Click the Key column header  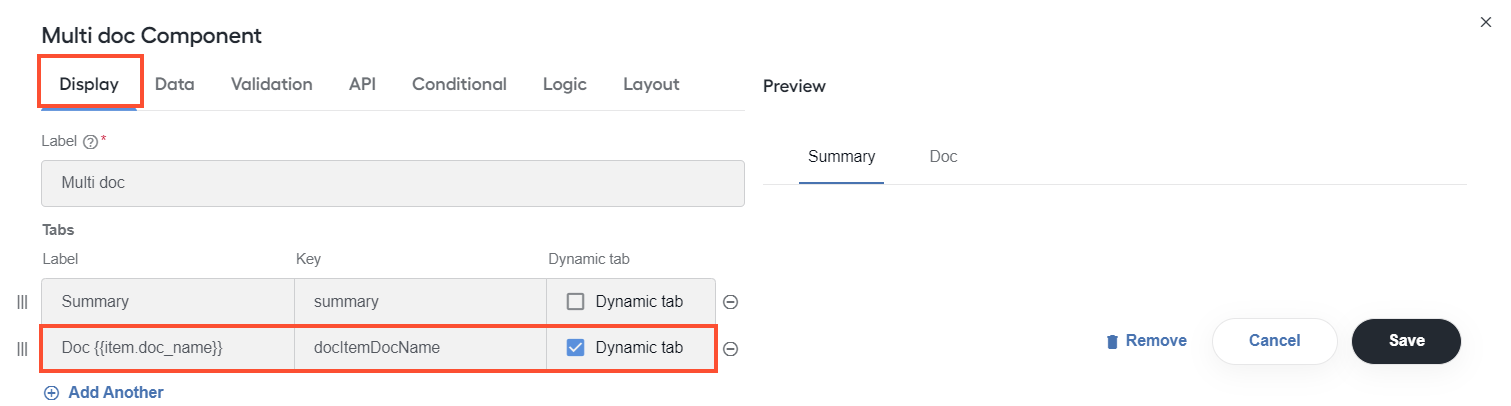pyautogui.click(x=308, y=259)
